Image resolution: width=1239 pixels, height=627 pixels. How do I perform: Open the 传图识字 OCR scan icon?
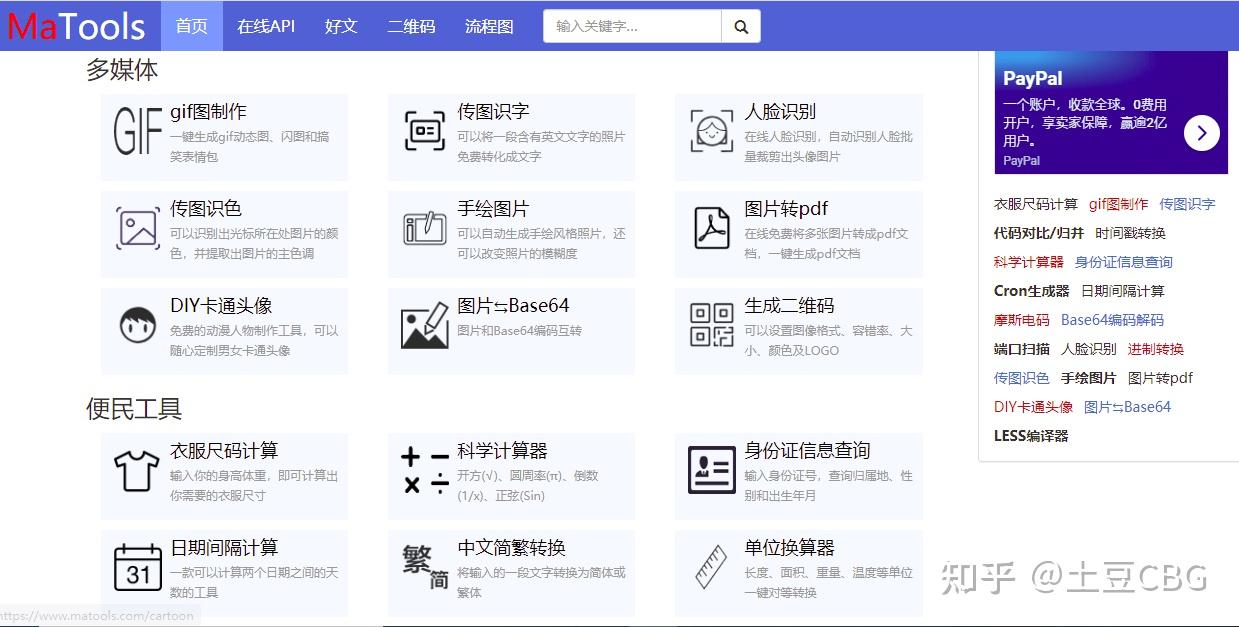coord(425,131)
